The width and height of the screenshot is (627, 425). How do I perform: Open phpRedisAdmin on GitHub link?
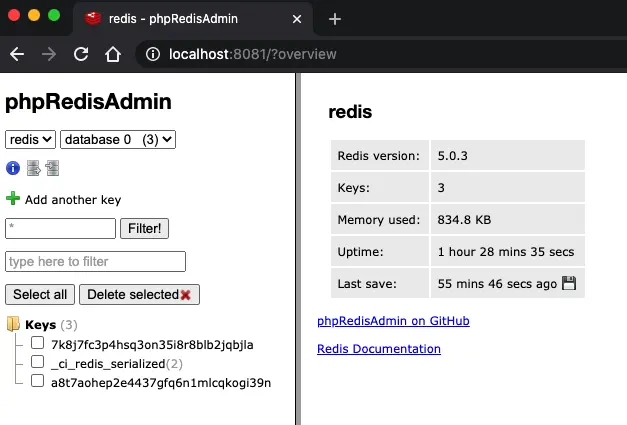[393, 321]
